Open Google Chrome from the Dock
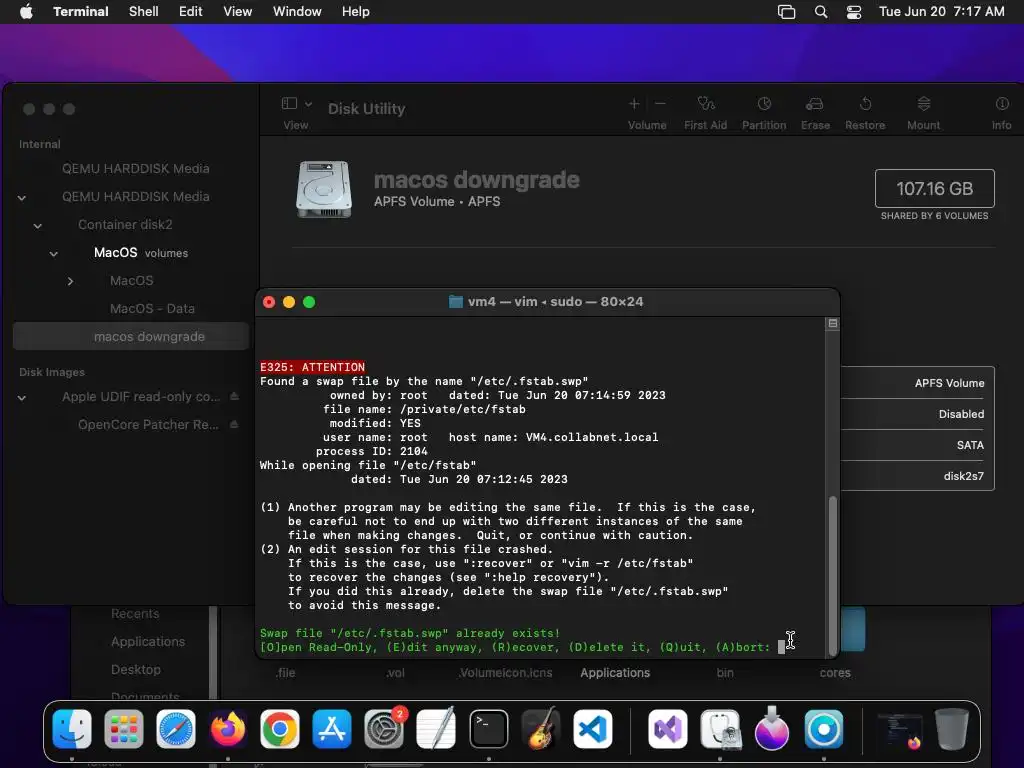 click(280, 729)
